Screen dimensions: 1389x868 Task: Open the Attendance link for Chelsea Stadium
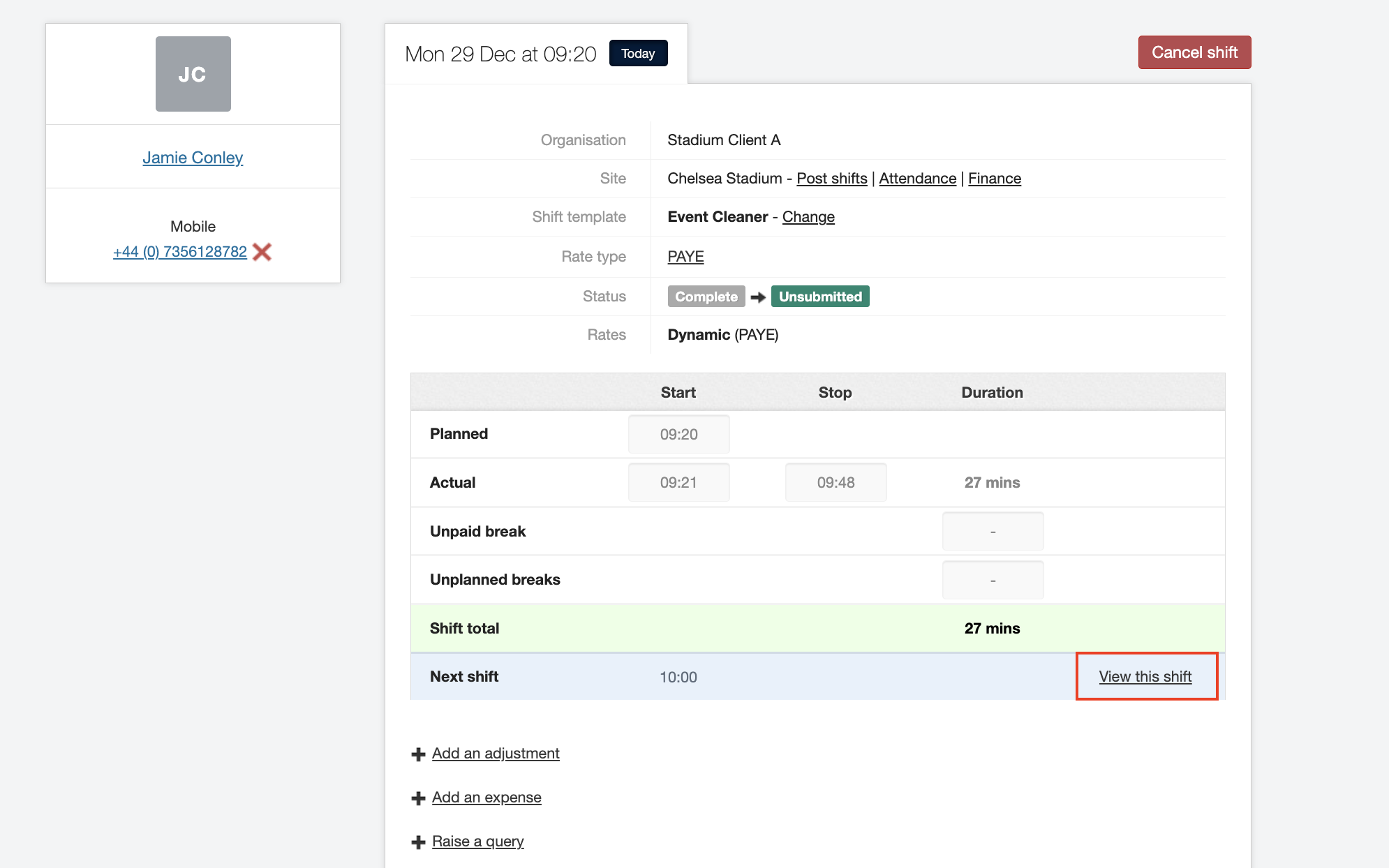pyautogui.click(x=917, y=179)
